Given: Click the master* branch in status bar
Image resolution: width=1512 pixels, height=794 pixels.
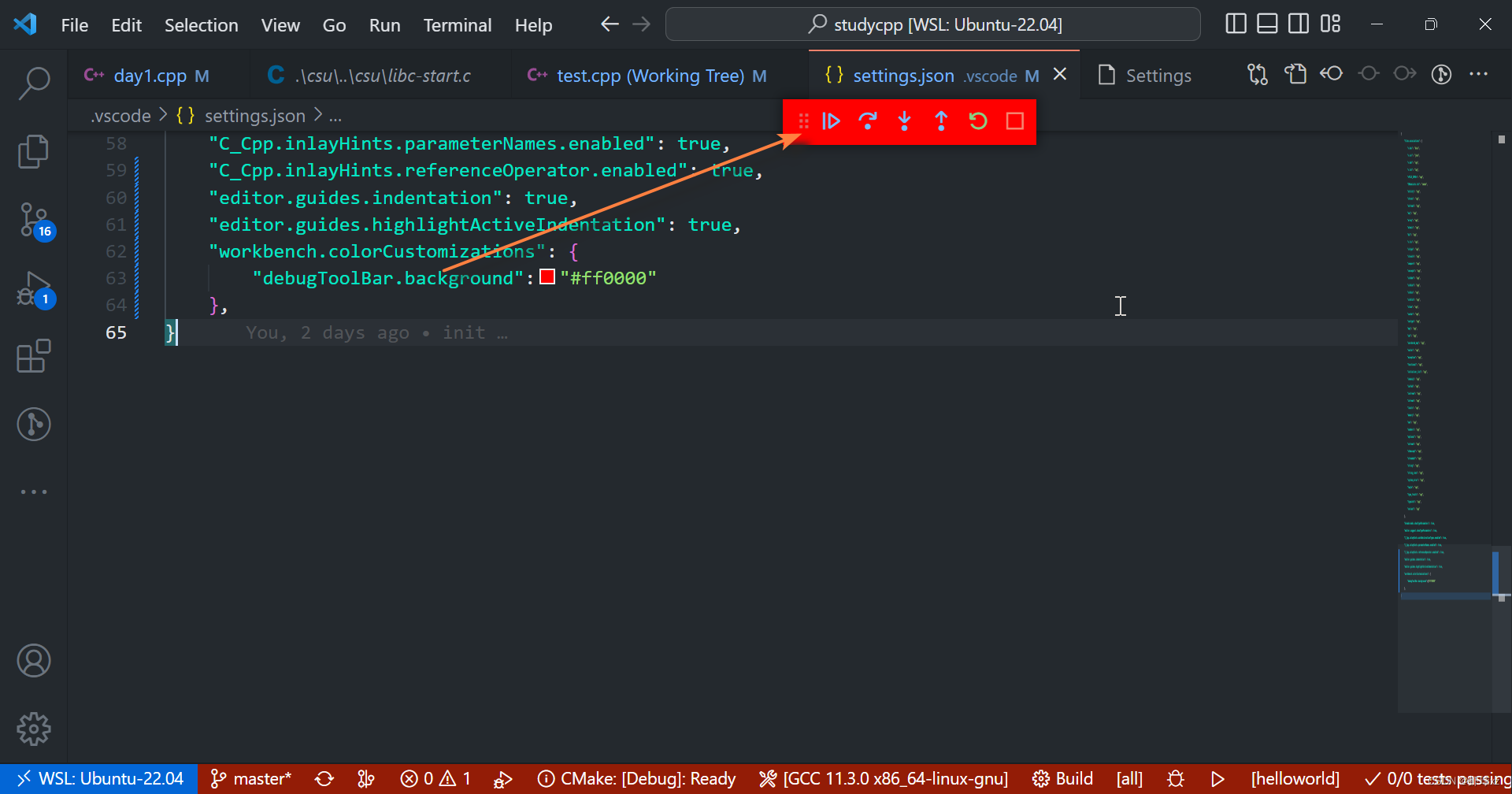Looking at the screenshot, I should pyautogui.click(x=251, y=779).
